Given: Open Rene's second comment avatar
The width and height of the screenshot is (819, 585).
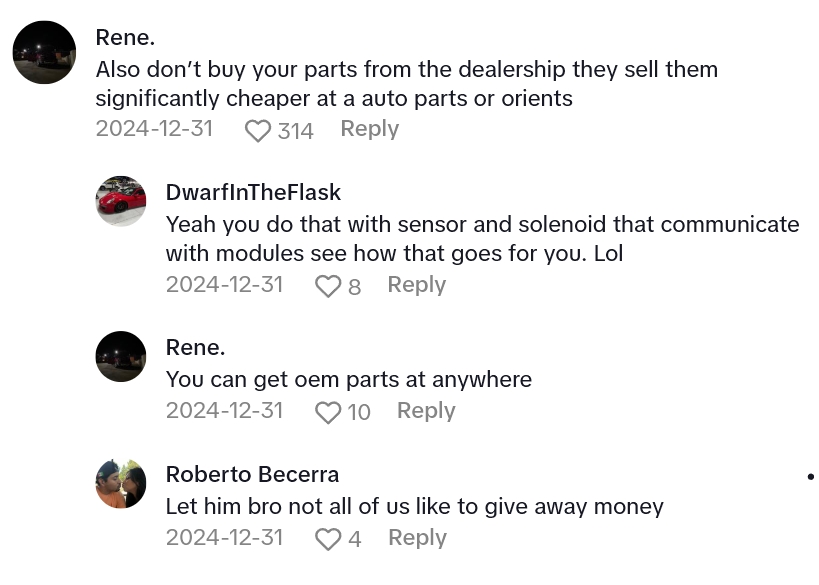Looking at the screenshot, I should click(x=120, y=356).
